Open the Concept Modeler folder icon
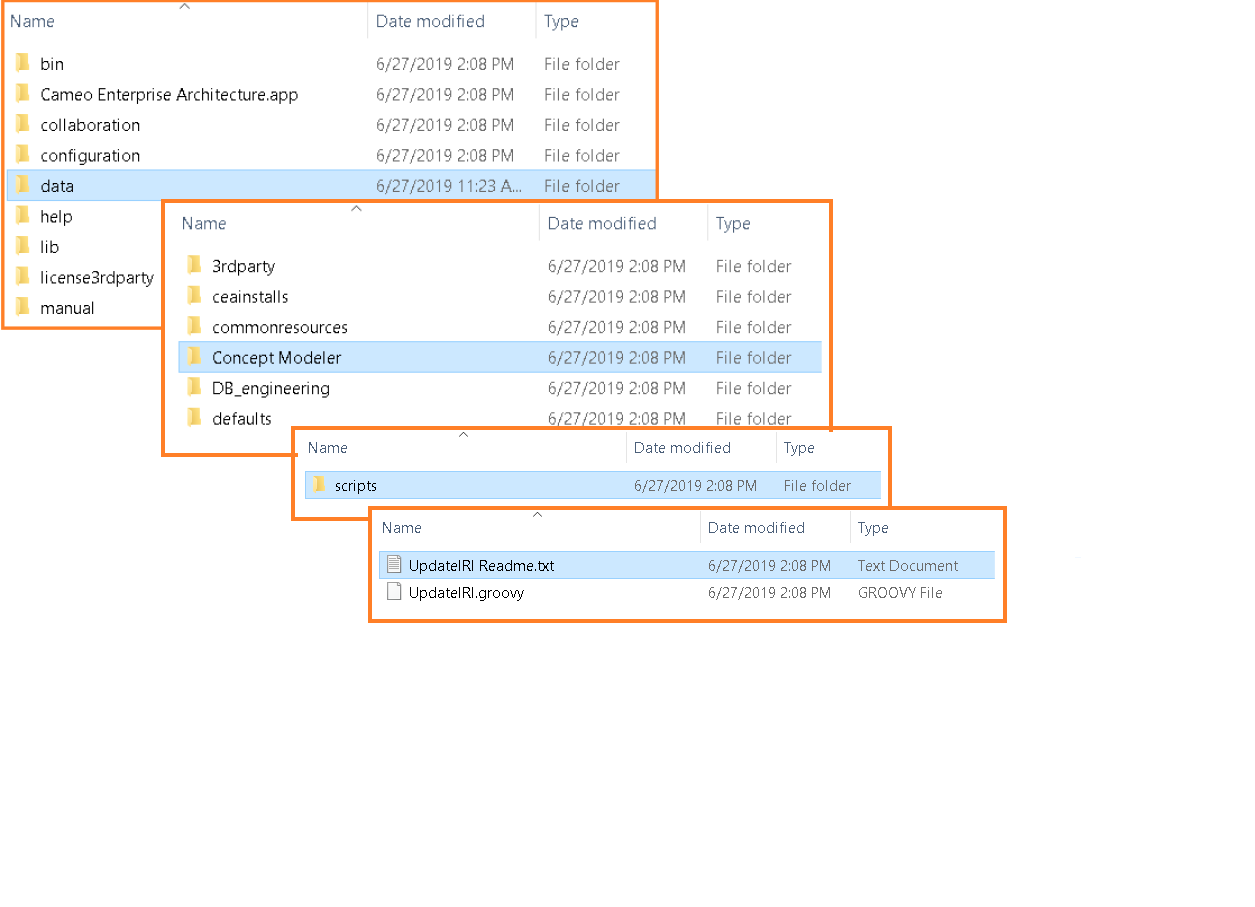This screenshot has width=1255, height=907. point(195,357)
